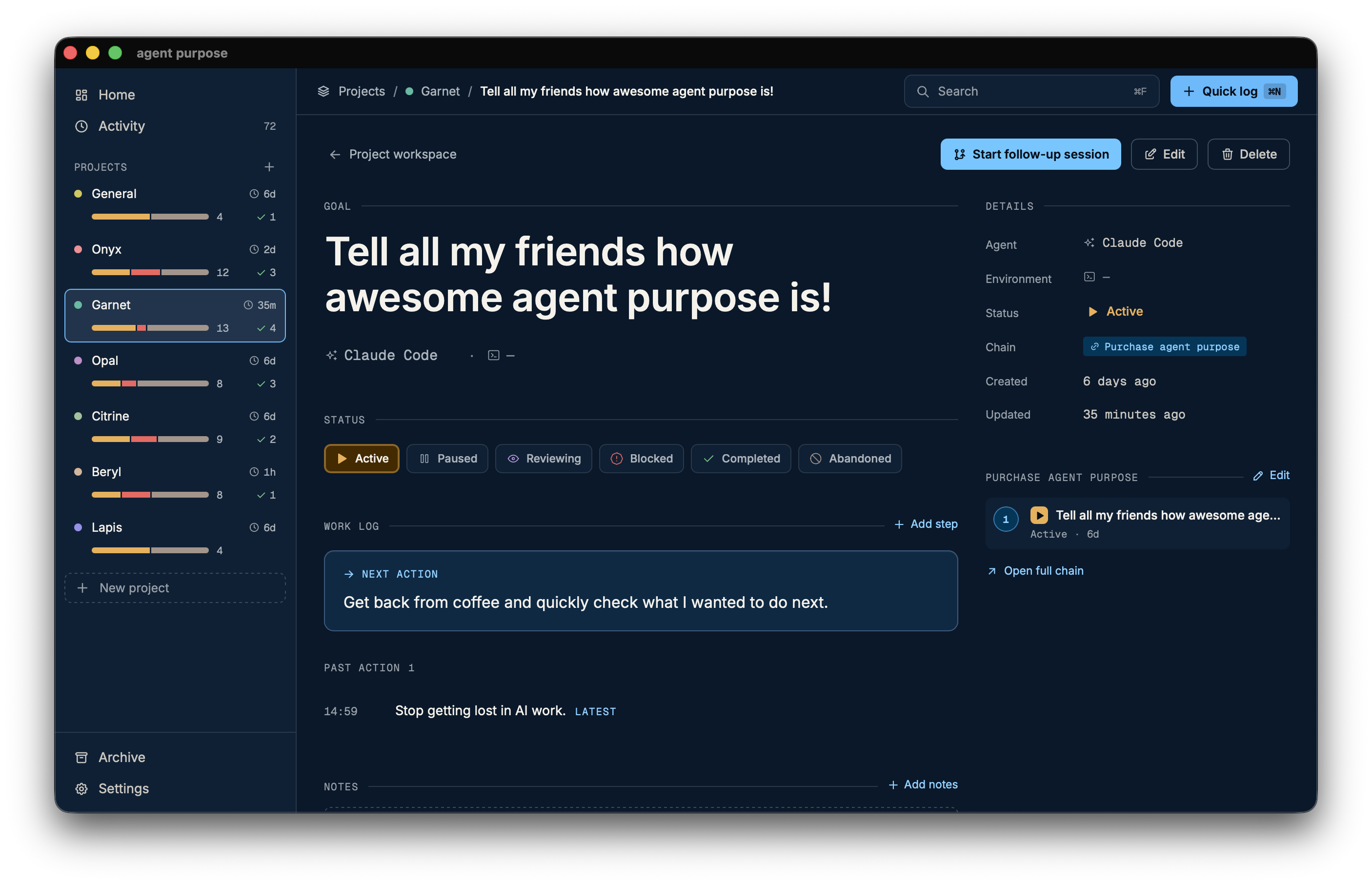Focus the Search field
The image size is (1372, 885).
[x=1031, y=91]
